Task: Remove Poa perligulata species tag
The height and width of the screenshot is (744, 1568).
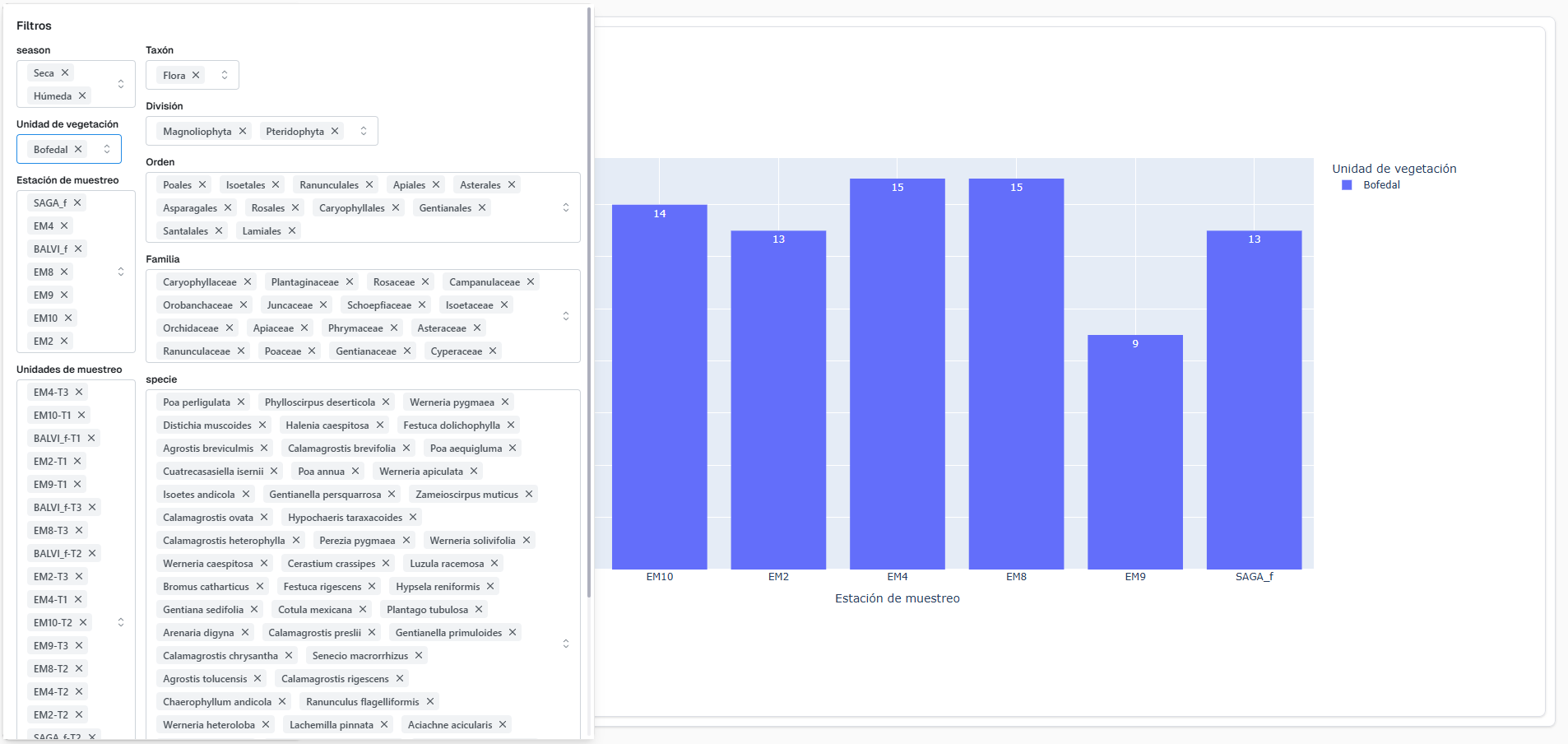Action: (241, 402)
